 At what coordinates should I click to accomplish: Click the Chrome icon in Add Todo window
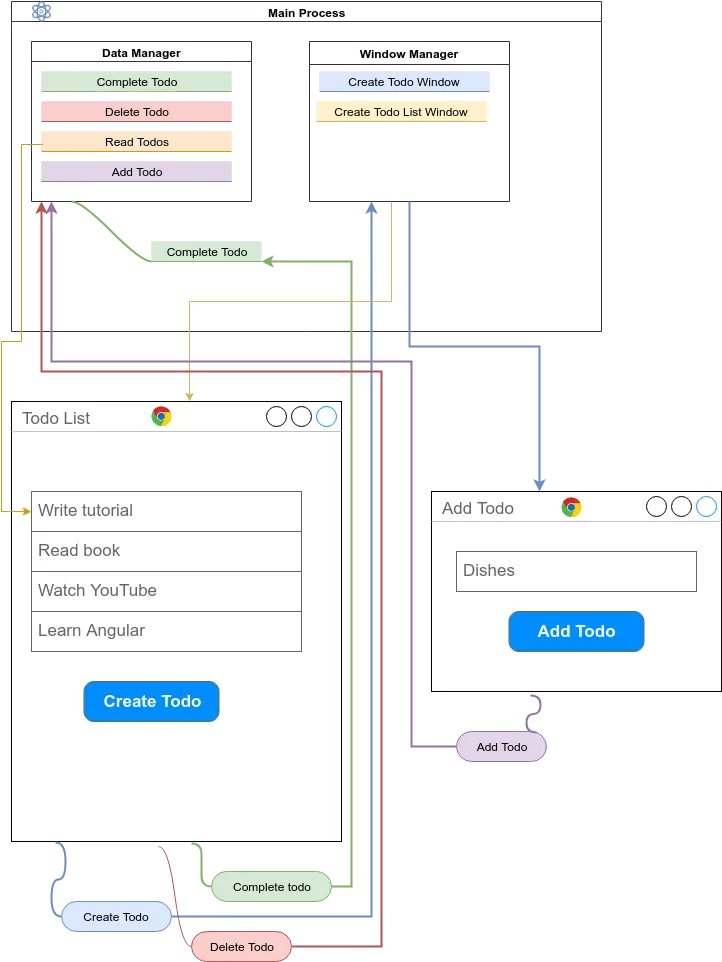571,507
